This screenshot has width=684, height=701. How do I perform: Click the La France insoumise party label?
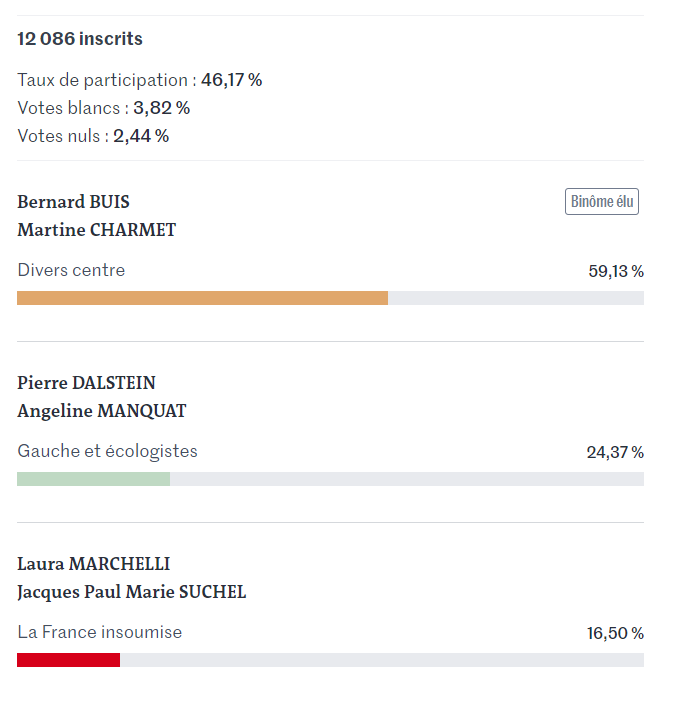pos(100,632)
